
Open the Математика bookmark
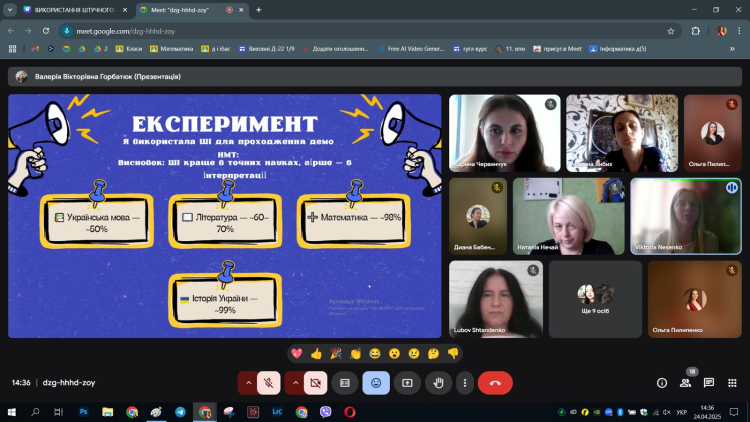(176, 48)
